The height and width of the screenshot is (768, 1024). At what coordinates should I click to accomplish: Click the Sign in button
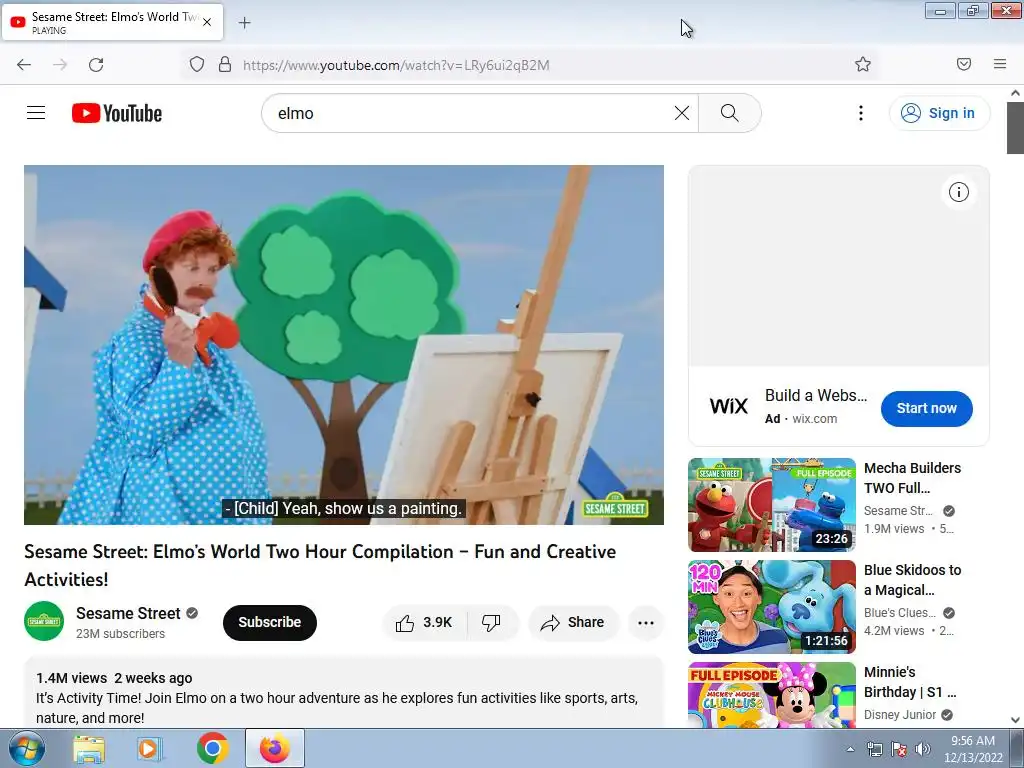click(939, 113)
